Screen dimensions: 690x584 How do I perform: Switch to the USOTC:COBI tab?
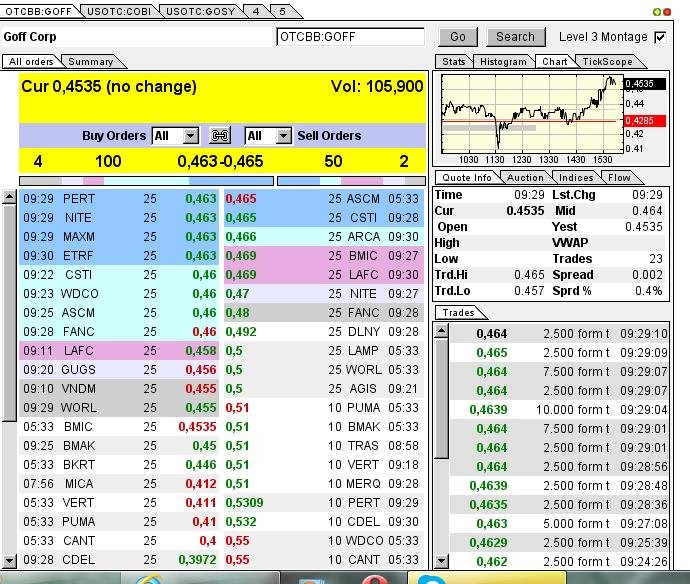[119, 11]
